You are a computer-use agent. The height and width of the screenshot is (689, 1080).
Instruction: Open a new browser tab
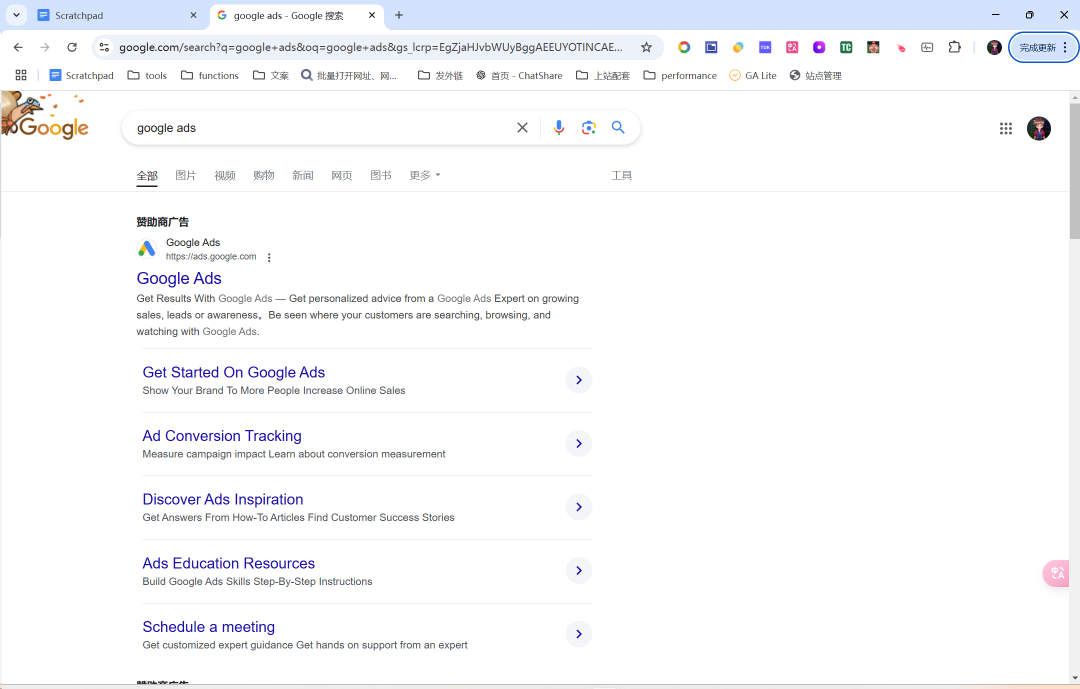click(399, 14)
